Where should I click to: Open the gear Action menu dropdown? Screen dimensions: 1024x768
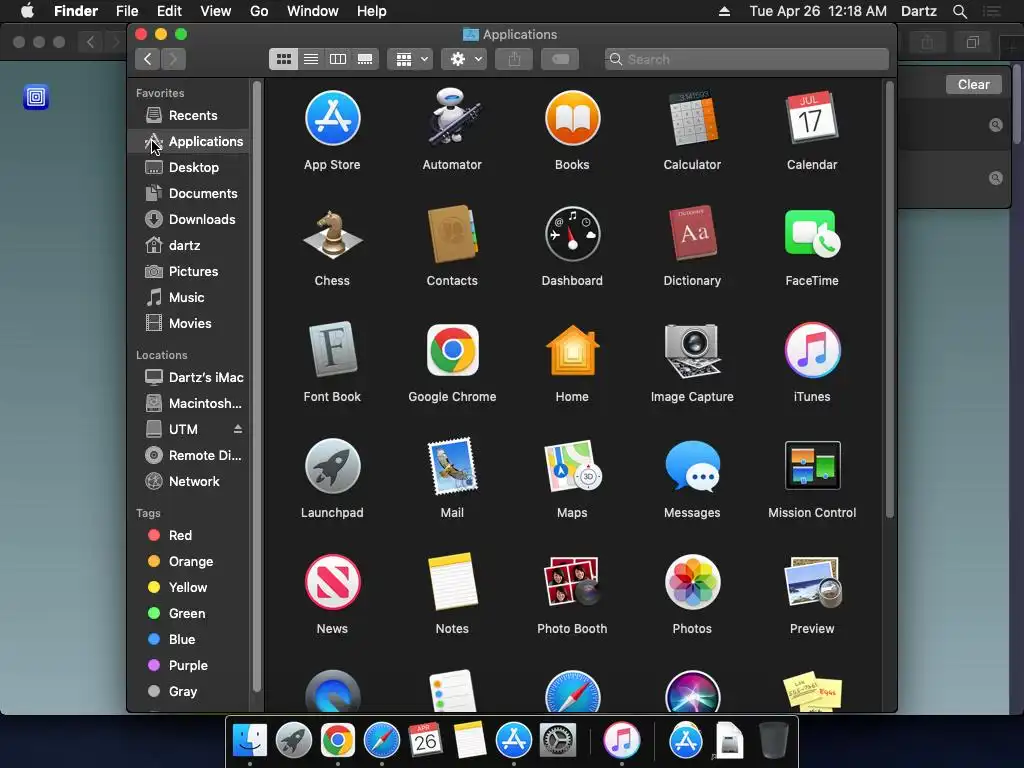pos(464,59)
